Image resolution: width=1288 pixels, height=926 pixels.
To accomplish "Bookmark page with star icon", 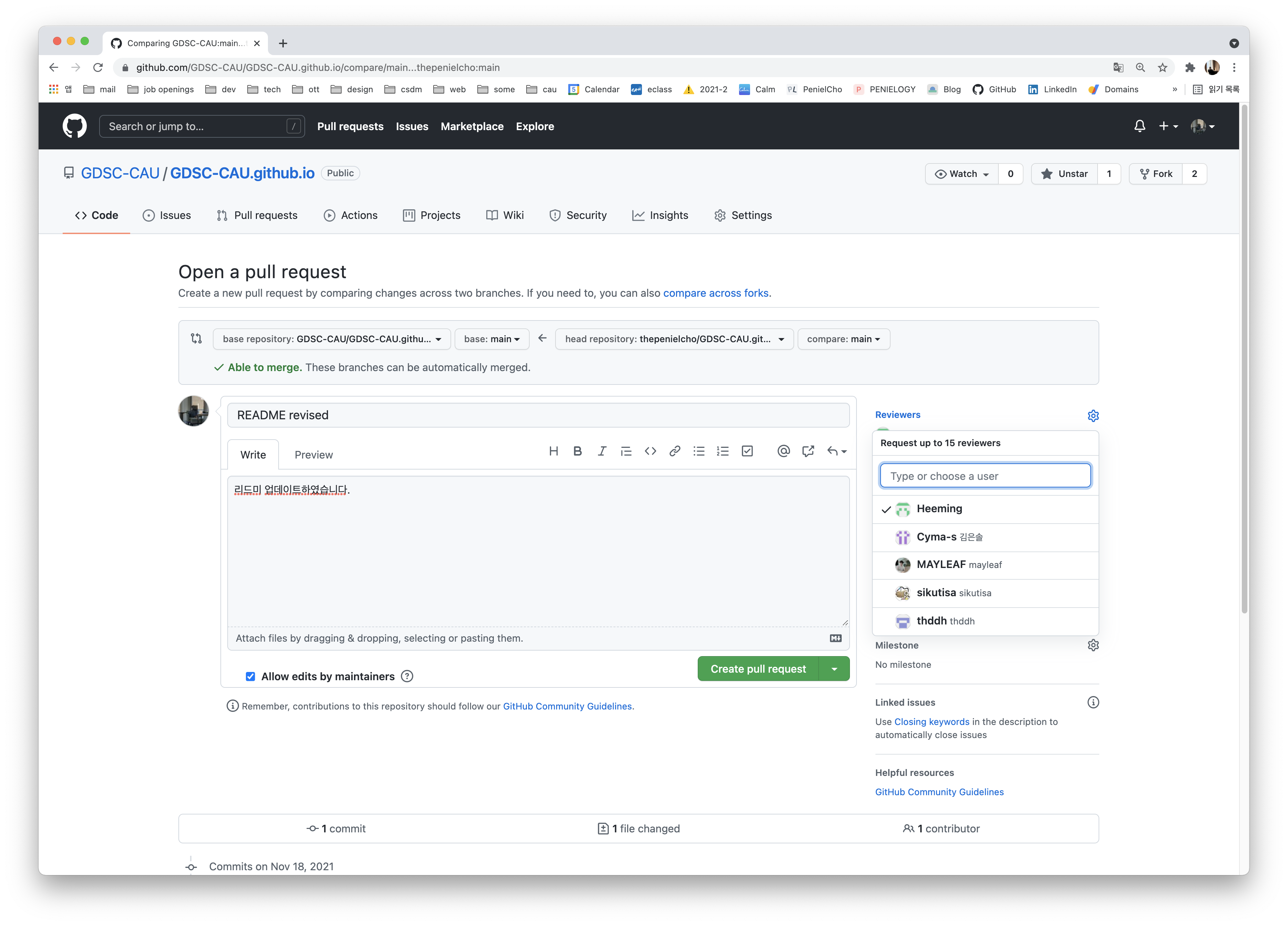I will pos(1163,67).
